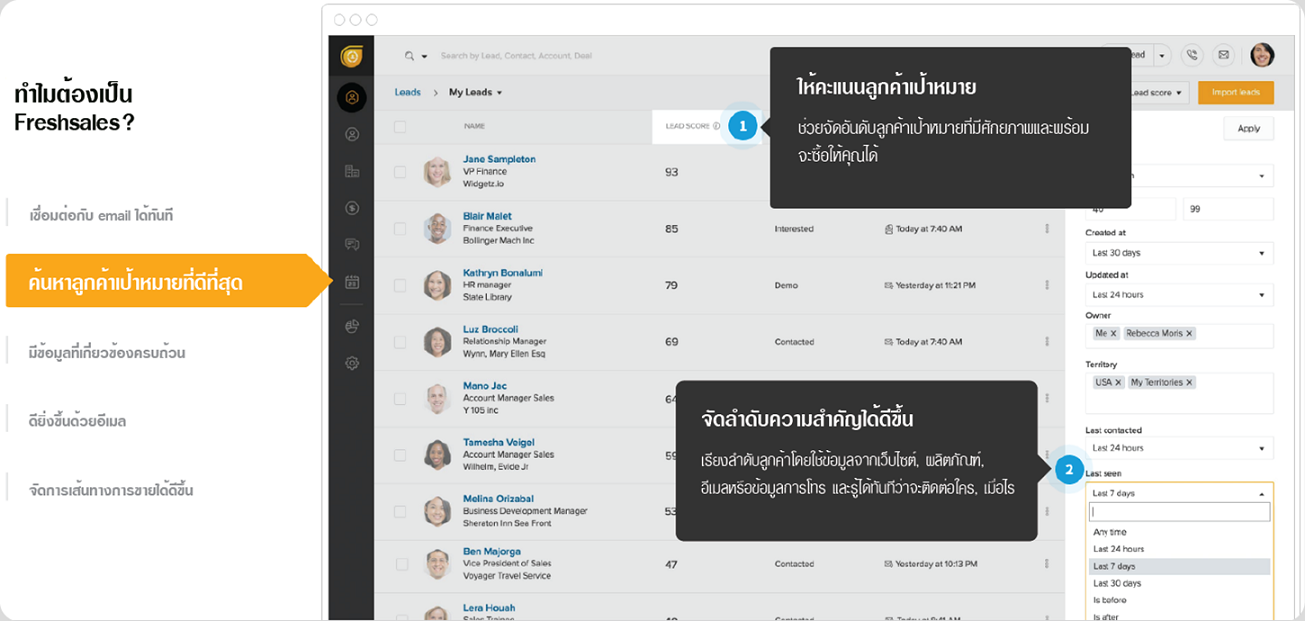
Task: Tick the Mano Jac checkbox
Action: point(400,398)
